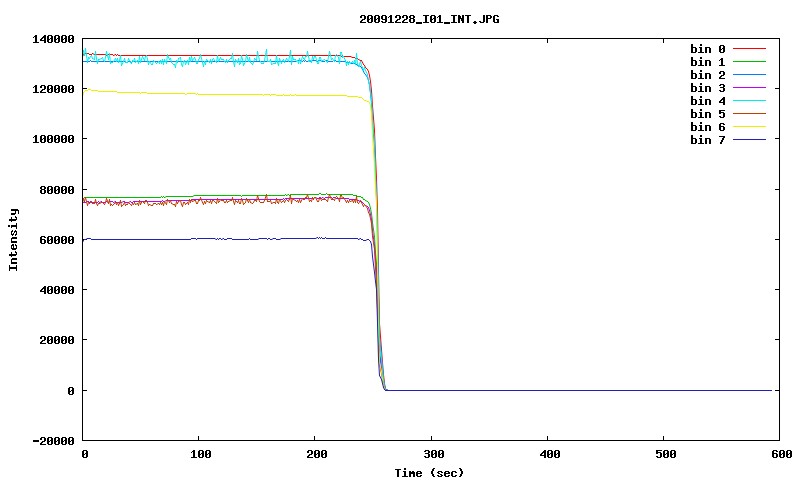Click the 'bin 7' legend label

tap(708, 140)
